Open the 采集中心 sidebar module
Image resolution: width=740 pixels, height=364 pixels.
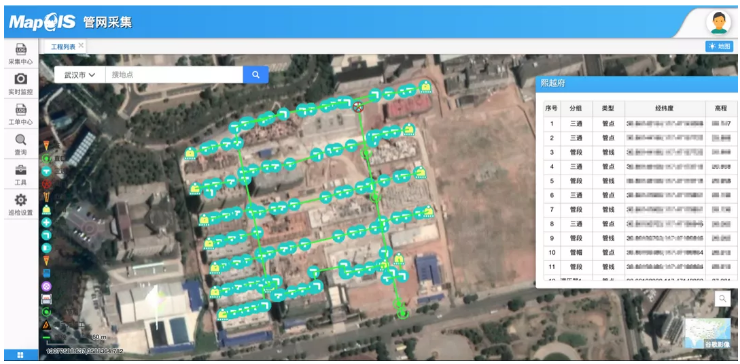coord(21,53)
